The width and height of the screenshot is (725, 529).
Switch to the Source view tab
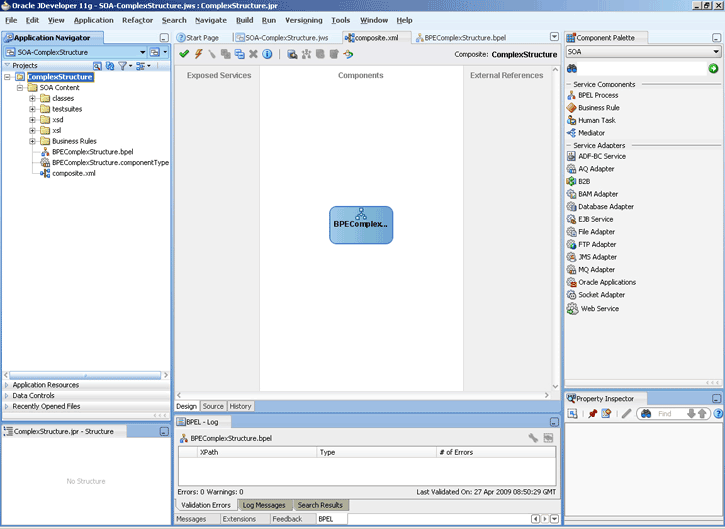[213, 406]
